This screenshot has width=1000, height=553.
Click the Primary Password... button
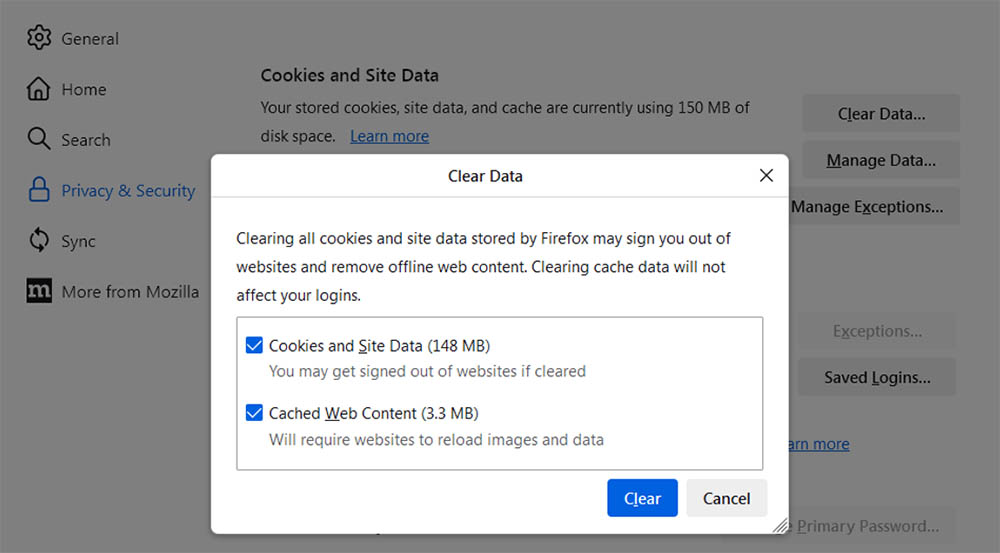872,526
